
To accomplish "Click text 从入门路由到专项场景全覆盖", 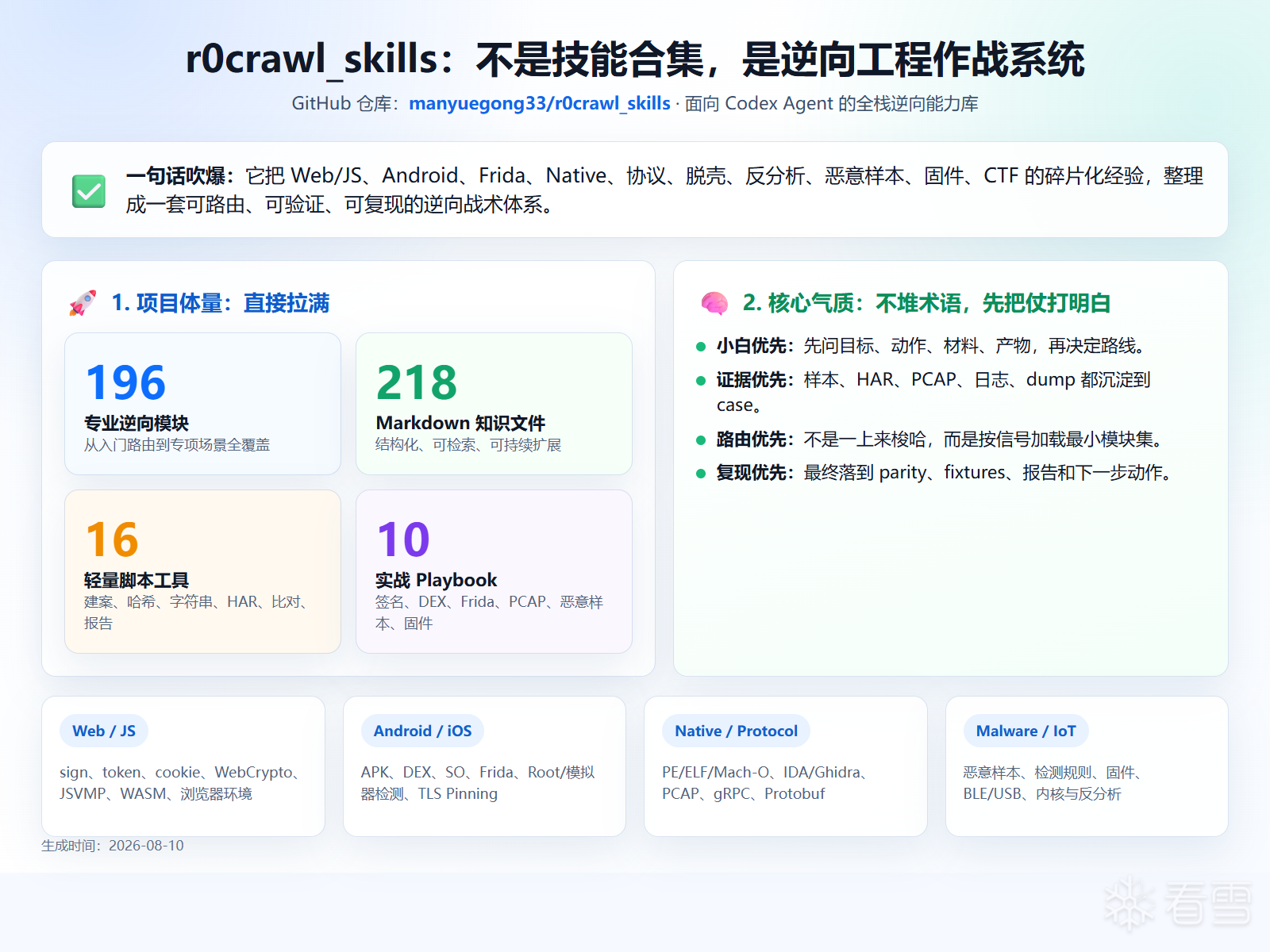I will (177, 445).
